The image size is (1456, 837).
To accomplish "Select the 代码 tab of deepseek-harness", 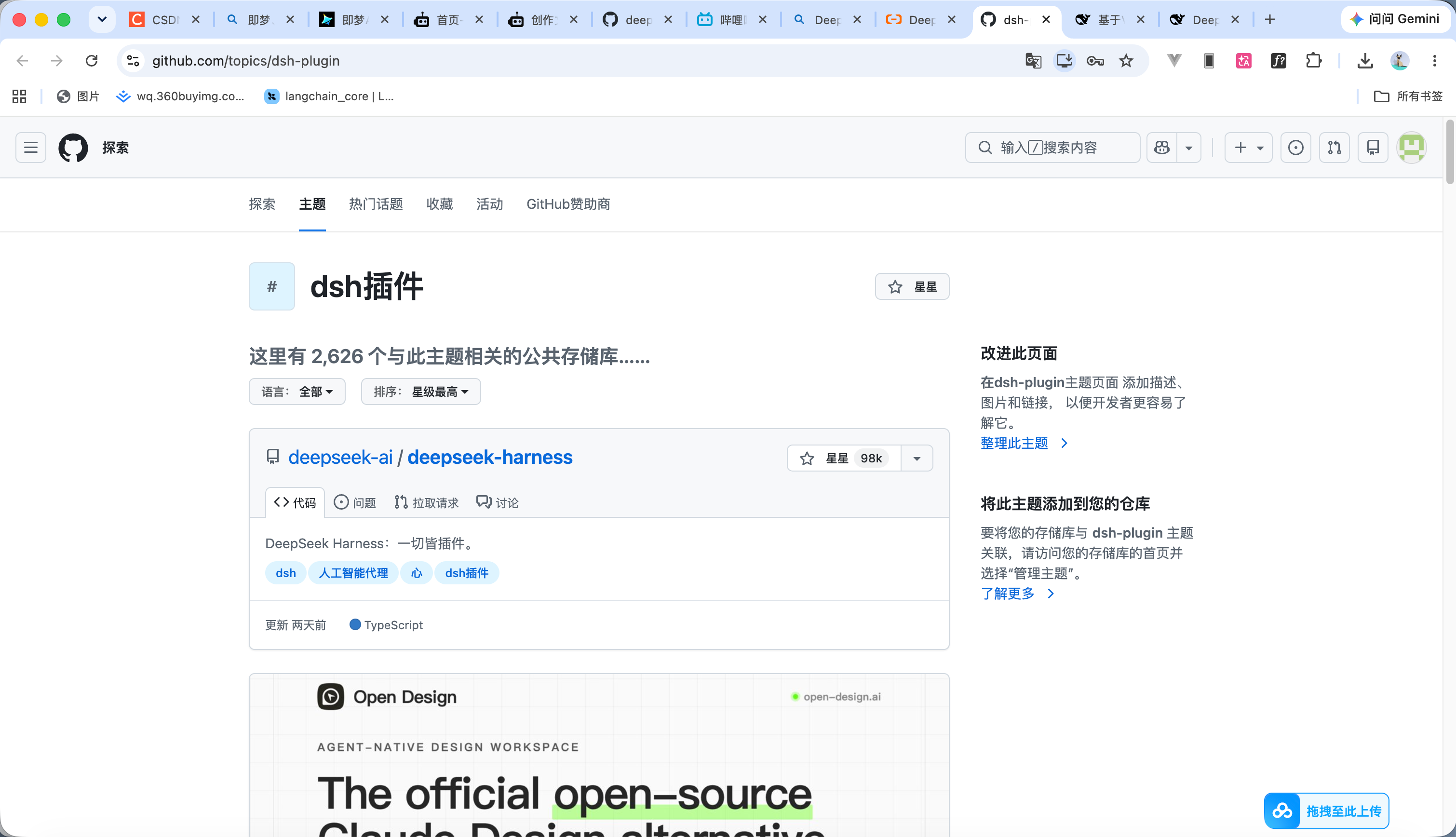I will tap(295, 503).
